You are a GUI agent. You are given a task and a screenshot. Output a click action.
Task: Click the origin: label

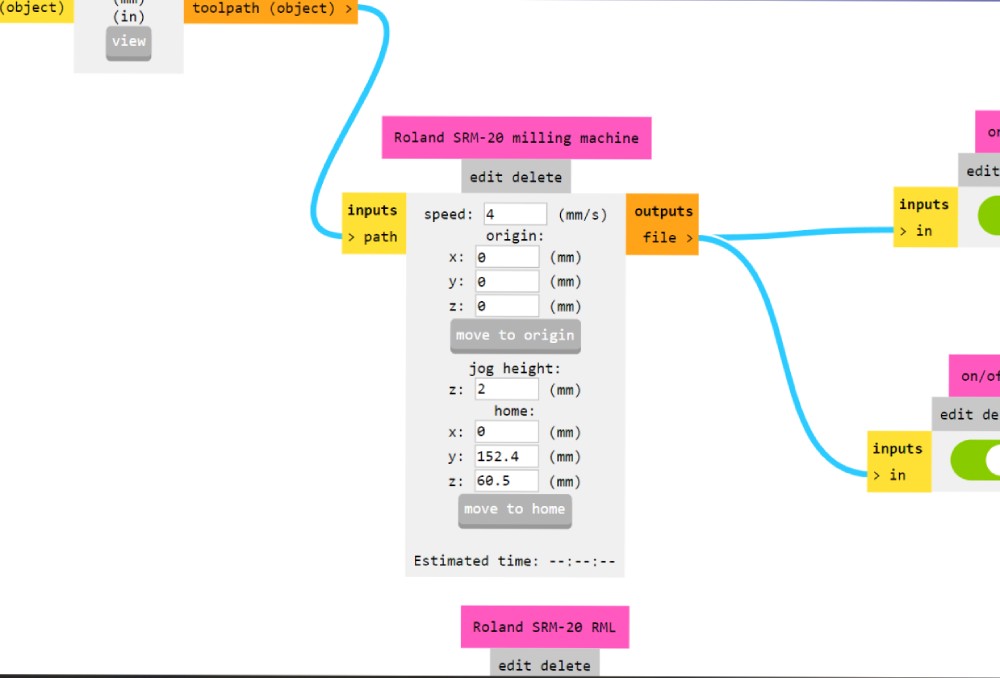[x=515, y=236]
